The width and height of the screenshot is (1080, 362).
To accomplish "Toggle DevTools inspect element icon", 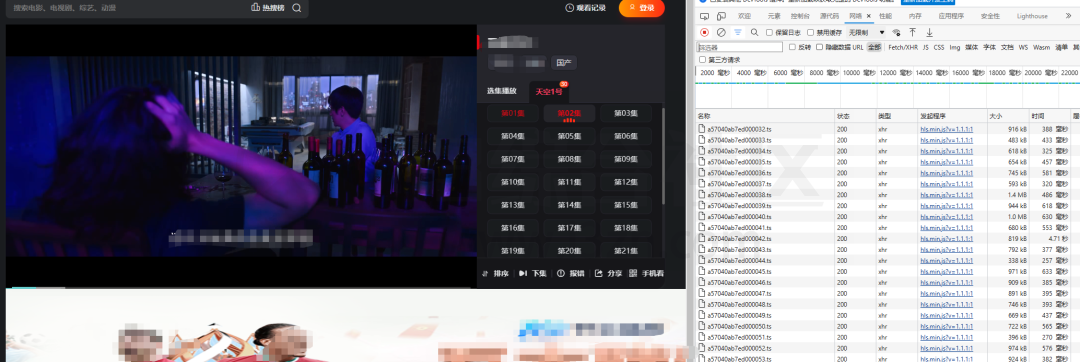I will tap(705, 16).
